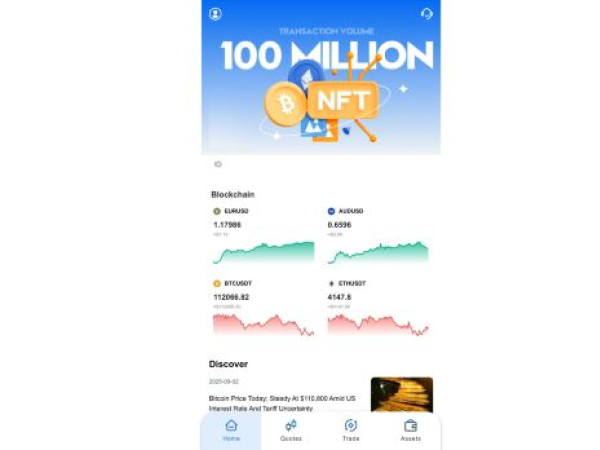
Task: Open the AUDUSD green price chart
Action: click(378, 253)
